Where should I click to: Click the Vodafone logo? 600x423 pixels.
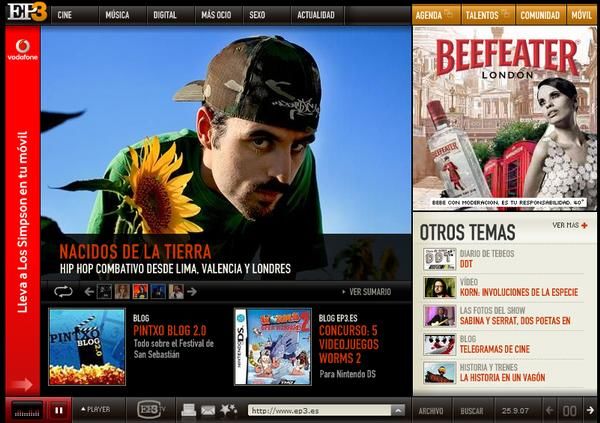[x=23, y=50]
